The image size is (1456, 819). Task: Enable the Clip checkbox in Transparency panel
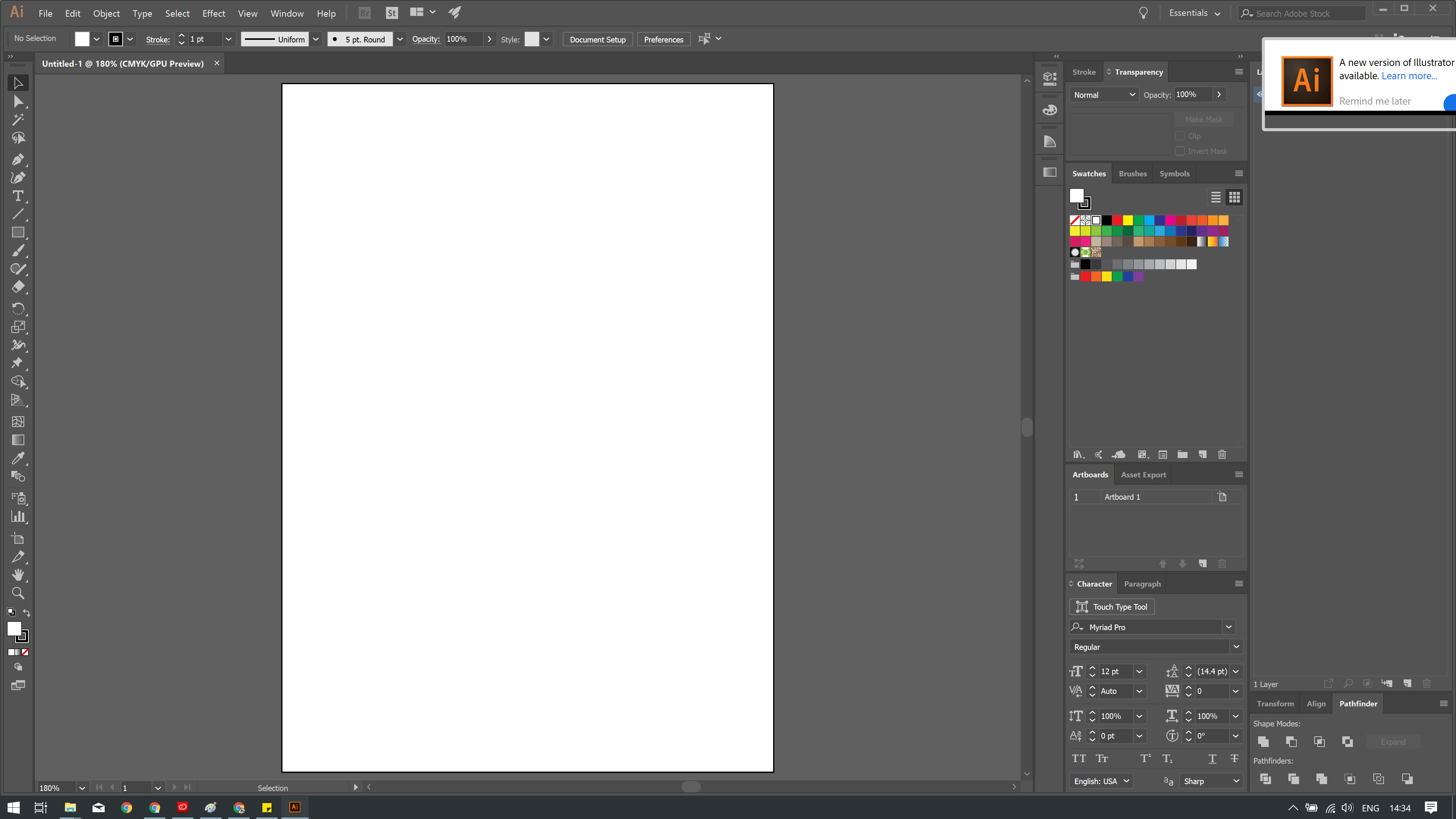coord(1180,136)
